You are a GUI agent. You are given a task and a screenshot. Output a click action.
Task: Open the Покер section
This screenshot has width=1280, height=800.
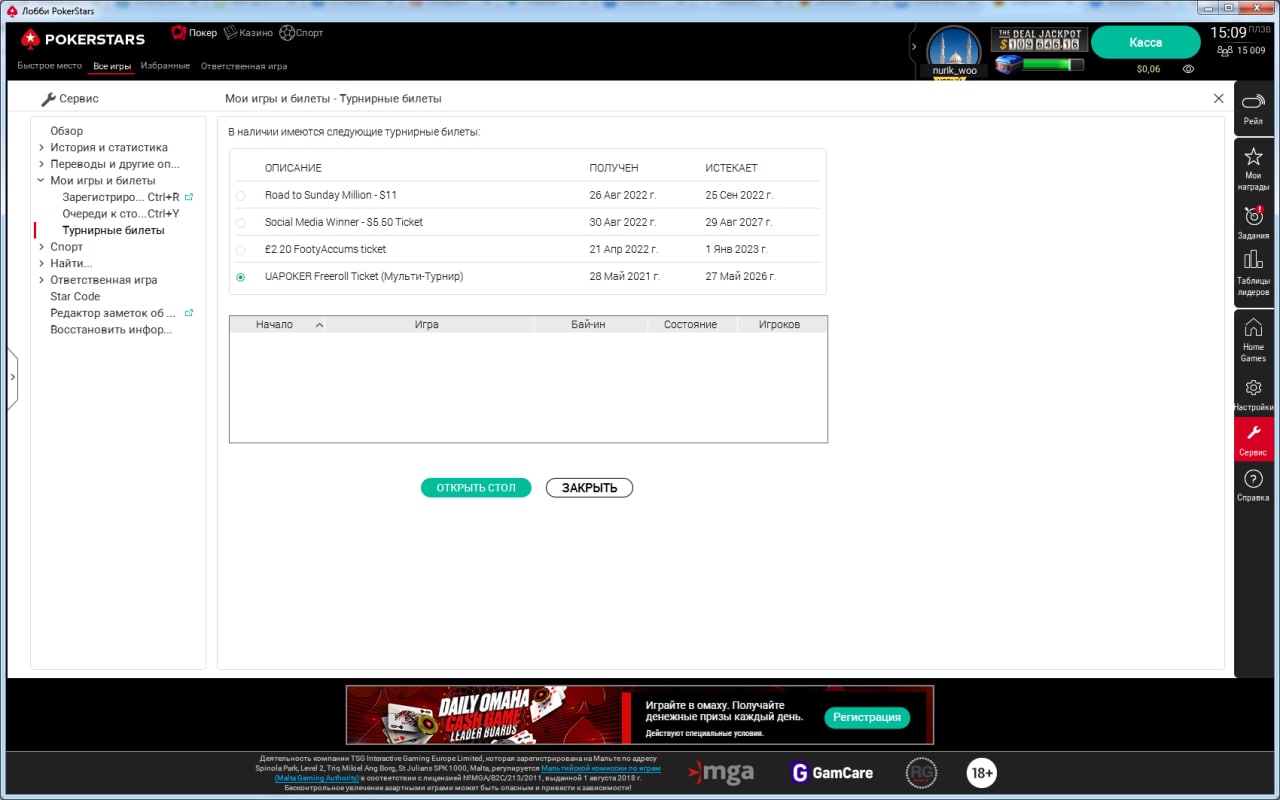[x=194, y=32]
